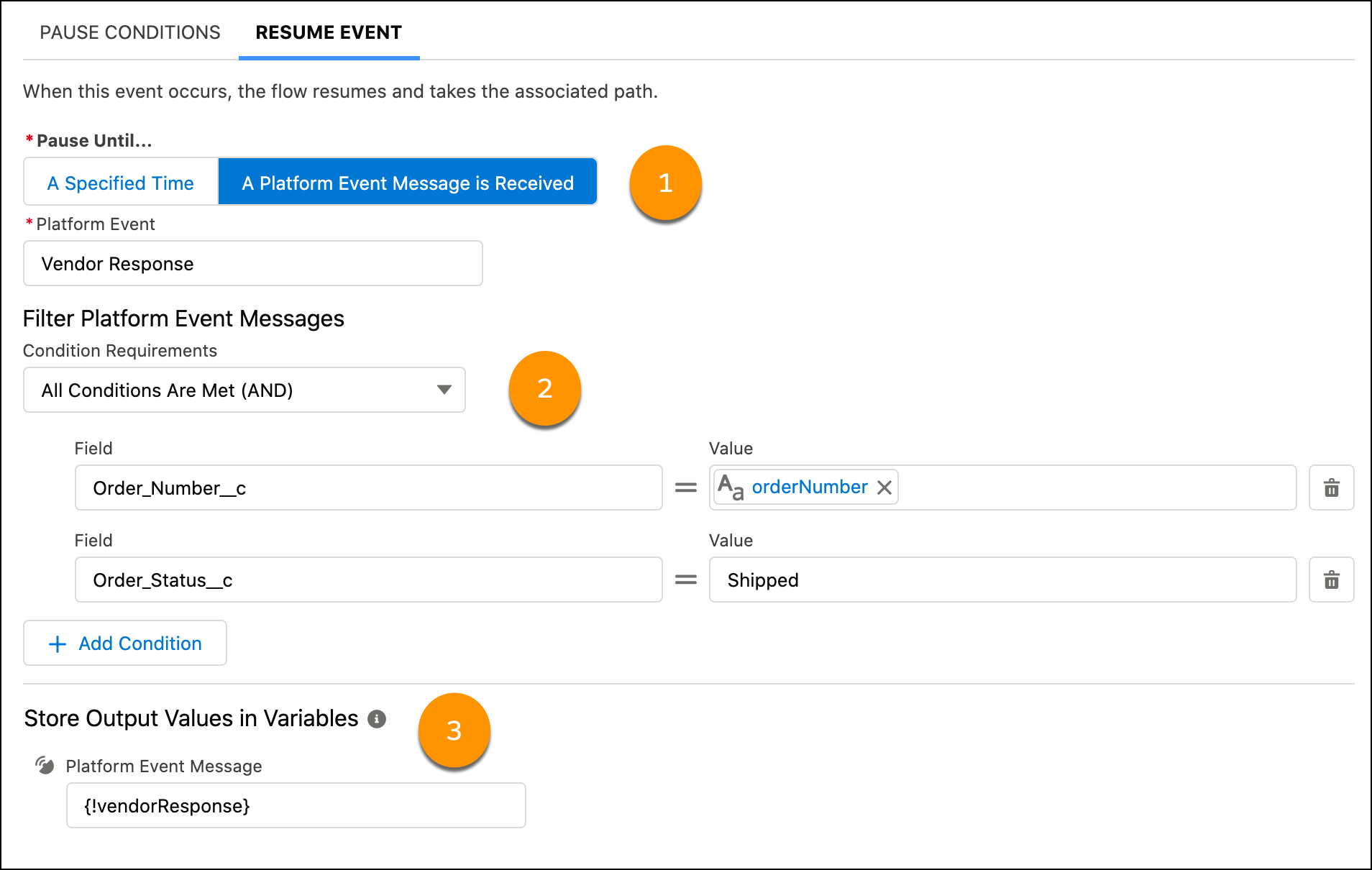This screenshot has width=1372, height=870.
Task: Open the Platform Event picker
Action: pyautogui.click(x=252, y=263)
